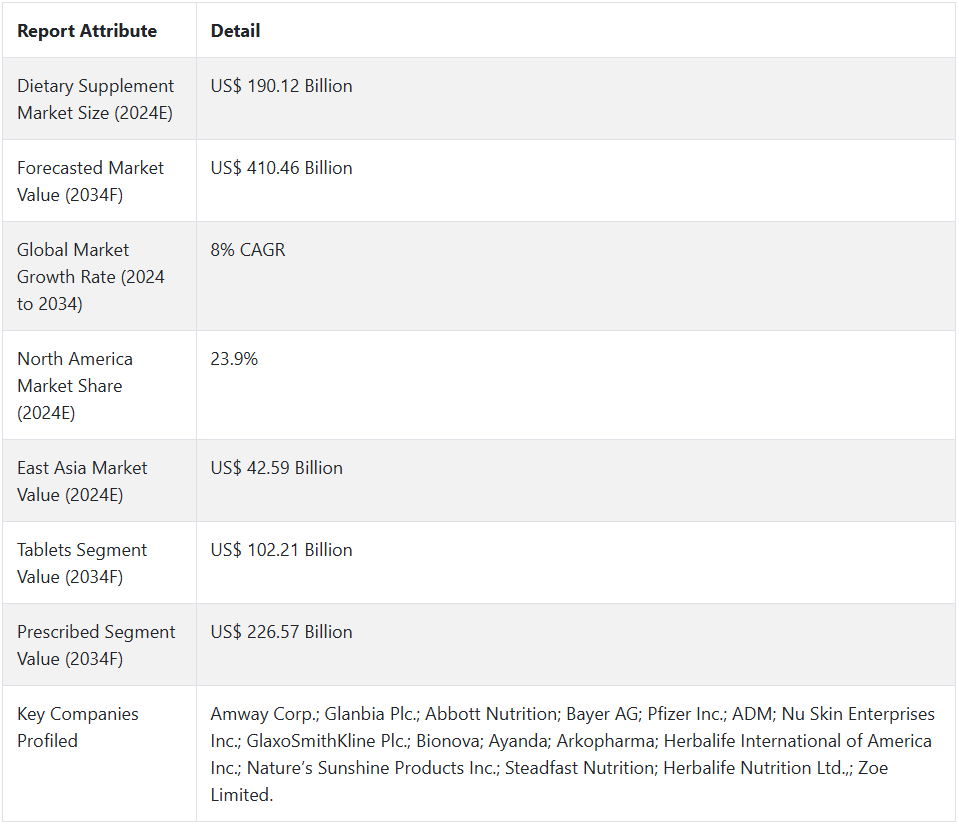Select the Forecasted Market Value (2034F) cell

(90, 181)
